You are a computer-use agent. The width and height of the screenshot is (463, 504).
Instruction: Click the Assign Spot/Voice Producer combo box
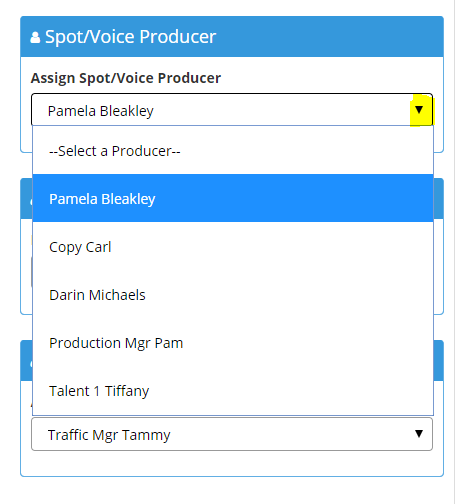pyautogui.click(x=232, y=110)
